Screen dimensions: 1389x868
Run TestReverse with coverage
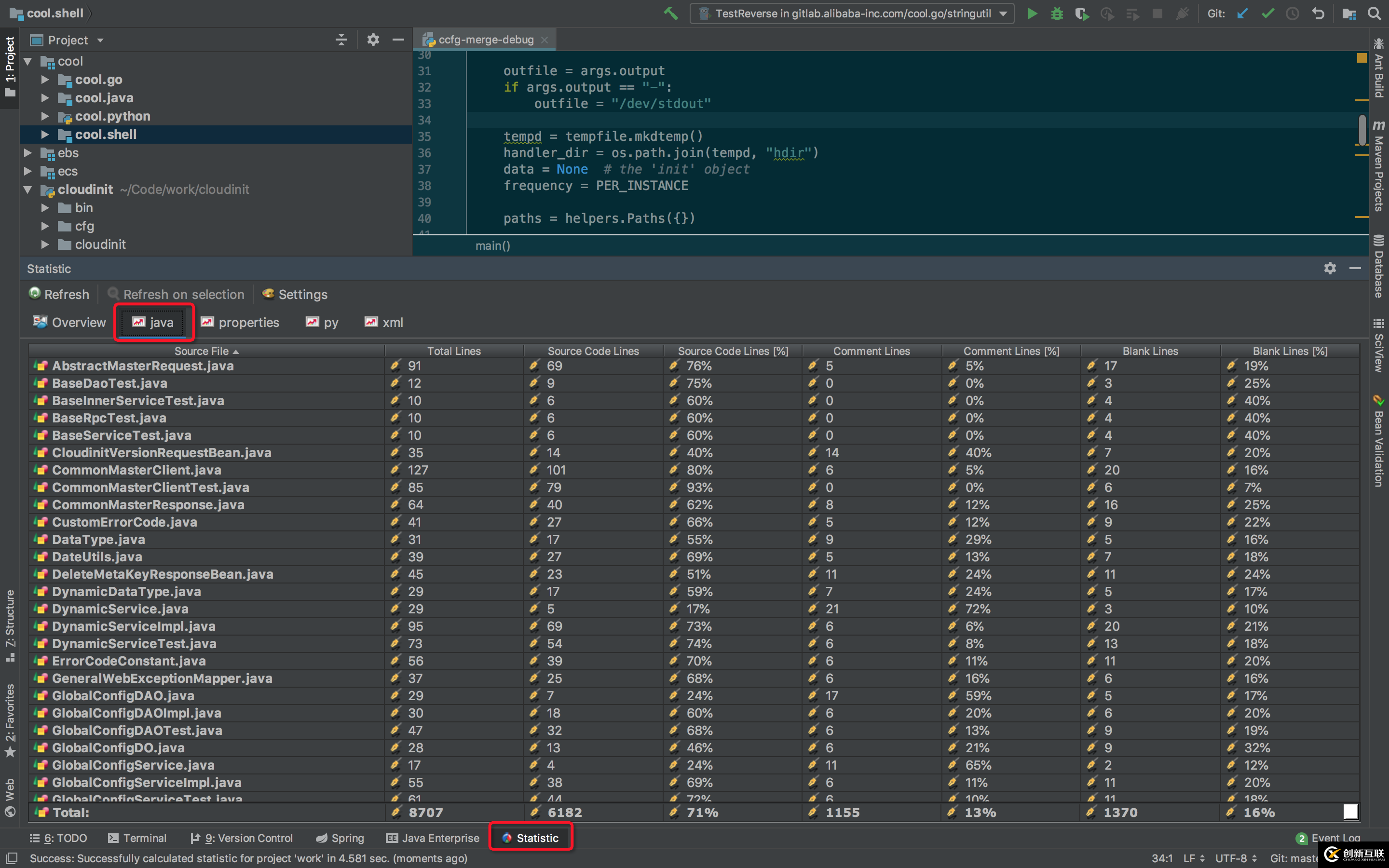click(1082, 13)
